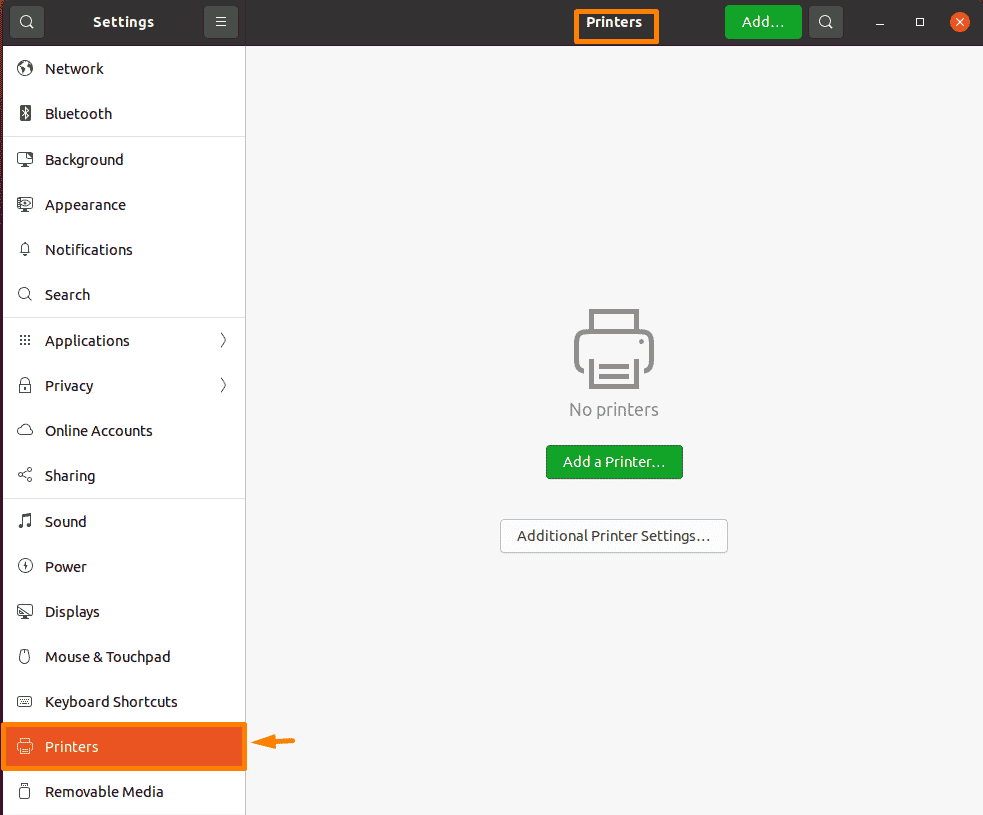Viewport: 983px width, 815px height.
Task: Select the Bluetooth icon in sidebar
Action: tap(24, 113)
